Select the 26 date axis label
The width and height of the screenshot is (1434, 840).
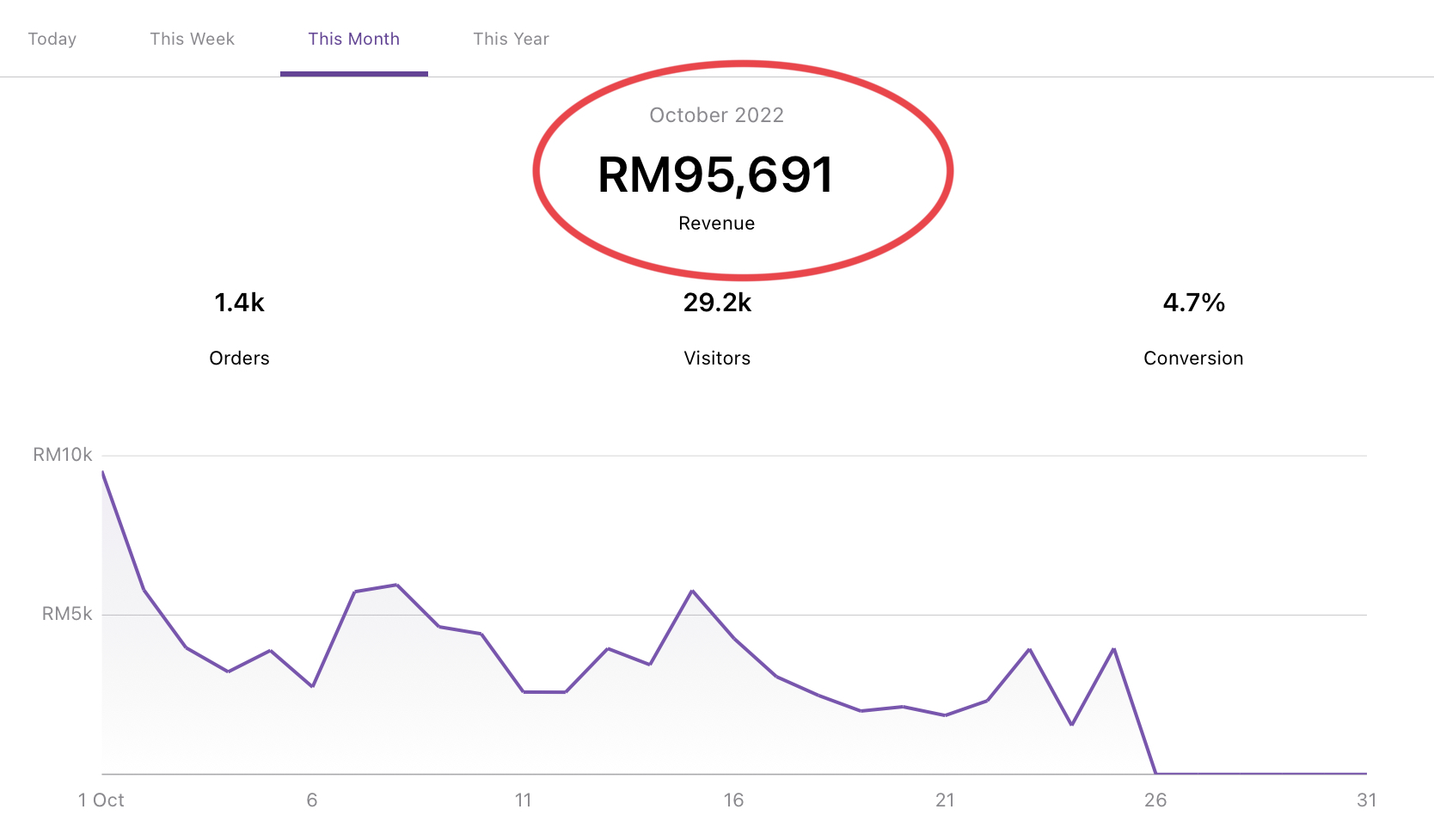coord(1155,800)
